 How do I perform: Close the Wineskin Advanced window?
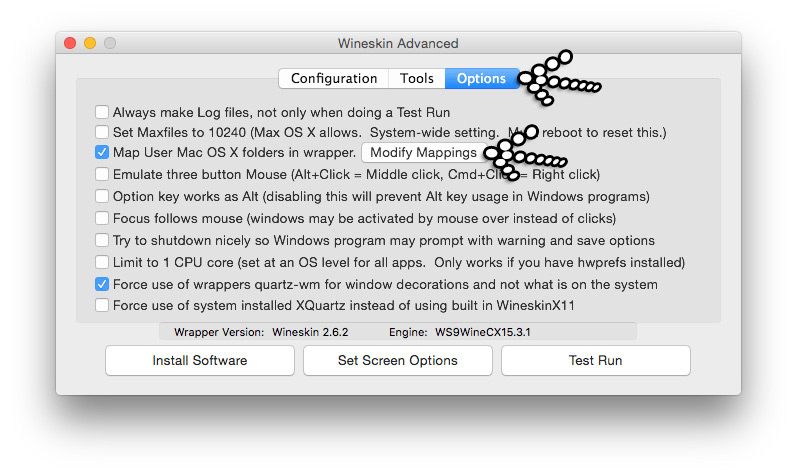(x=70, y=43)
